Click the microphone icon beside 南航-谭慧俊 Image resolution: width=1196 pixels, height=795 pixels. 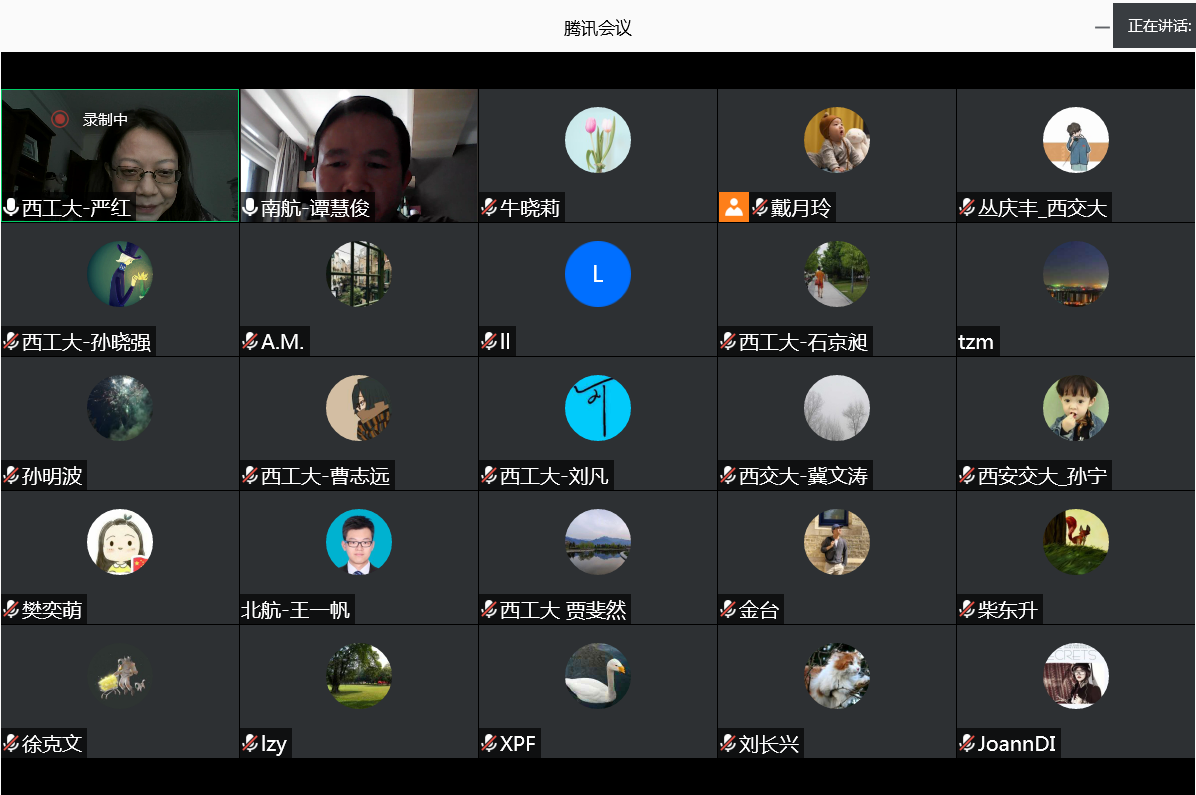coord(250,207)
